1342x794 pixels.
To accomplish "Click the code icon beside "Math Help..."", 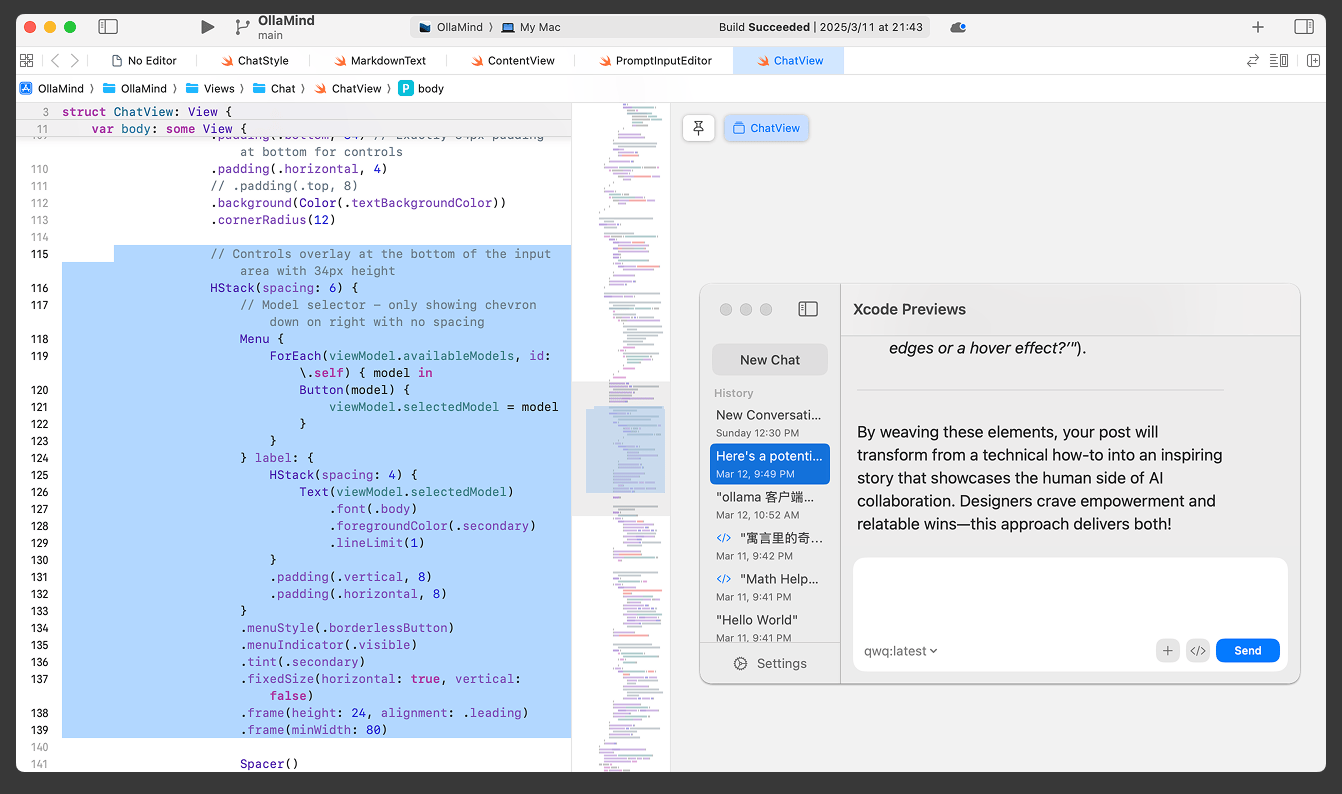I will 724,579.
